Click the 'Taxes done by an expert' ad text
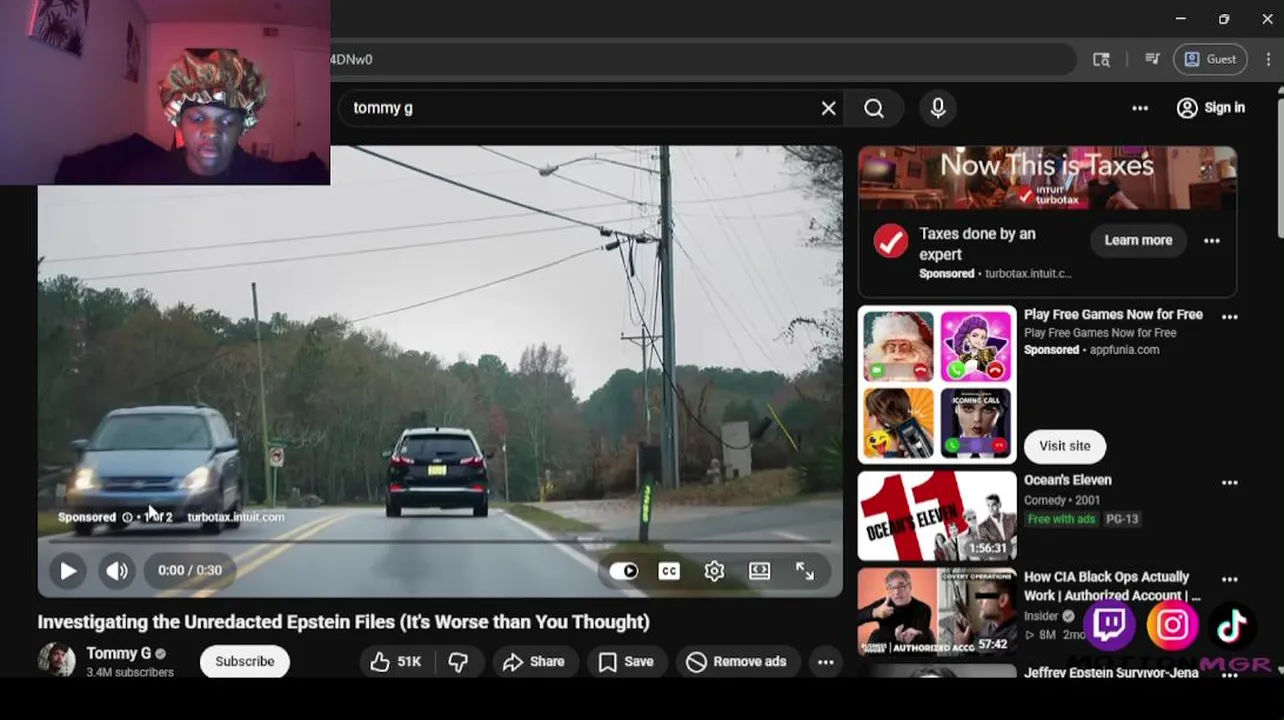Screen dimensions: 1284x720 977,244
